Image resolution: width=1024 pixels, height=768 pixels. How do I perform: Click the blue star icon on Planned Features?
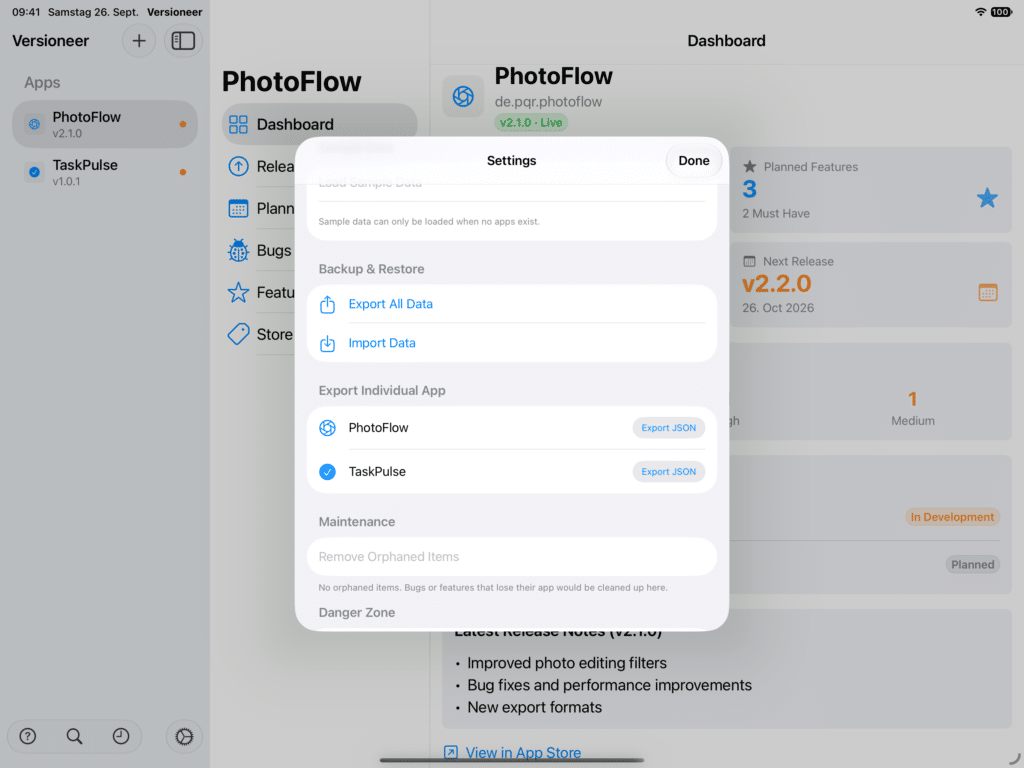[x=987, y=198]
